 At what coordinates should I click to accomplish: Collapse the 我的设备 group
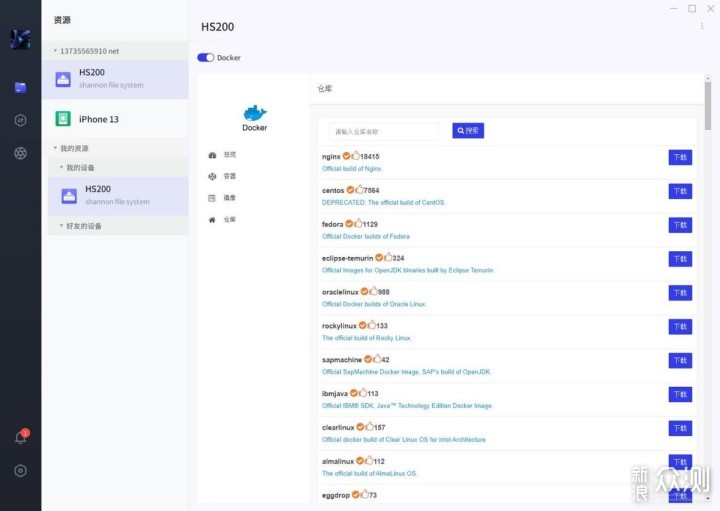point(62,167)
